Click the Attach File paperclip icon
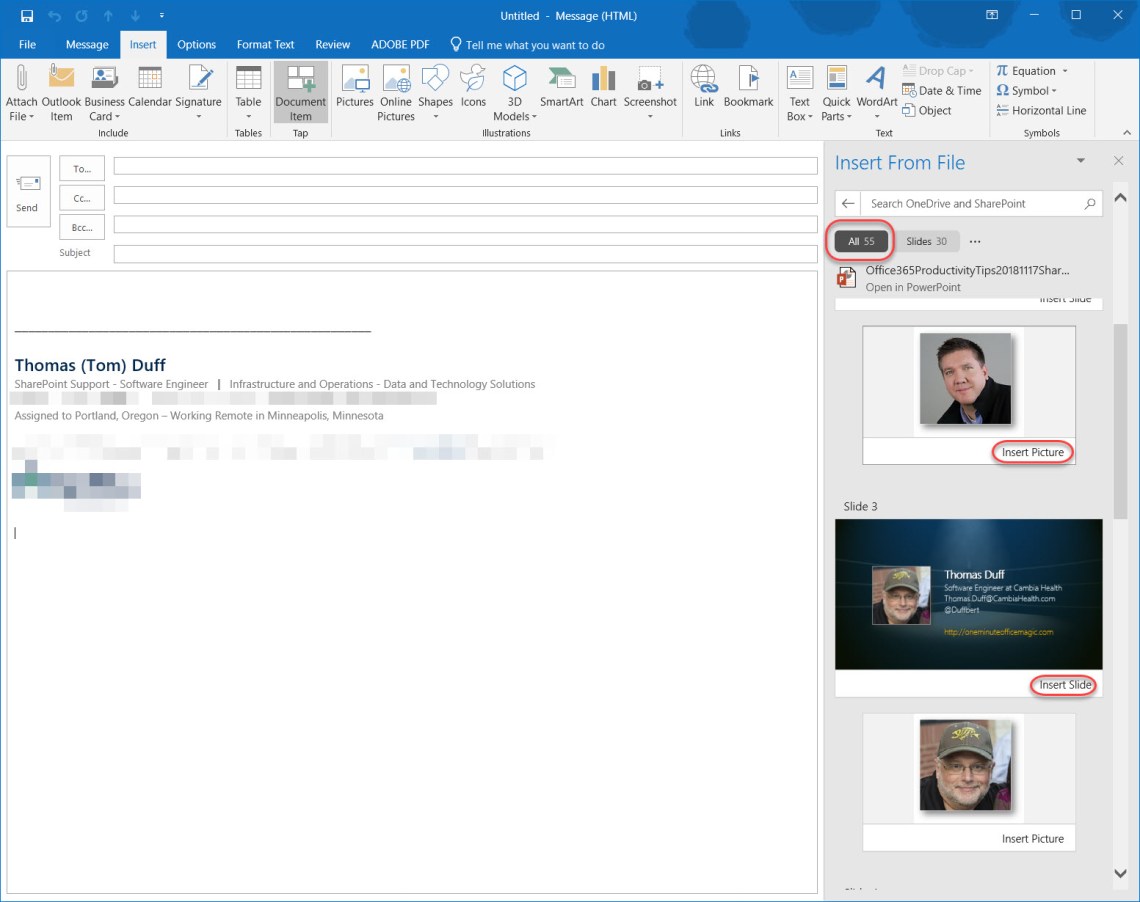The height and width of the screenshot is (902, 1140). 21,80
